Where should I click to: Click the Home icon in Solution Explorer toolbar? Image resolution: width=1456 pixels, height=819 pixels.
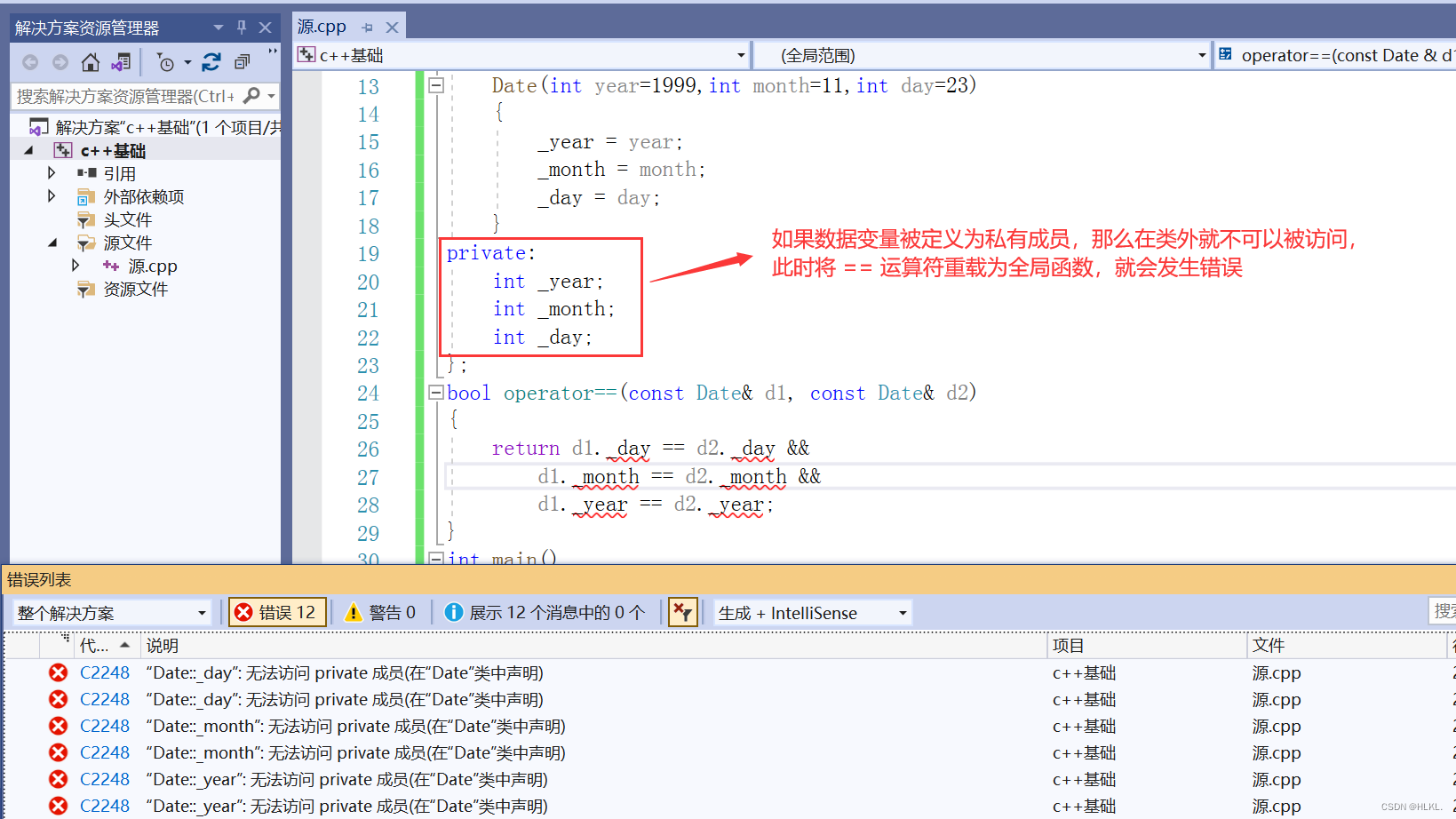pyautogui.click(x=90, y=62)
